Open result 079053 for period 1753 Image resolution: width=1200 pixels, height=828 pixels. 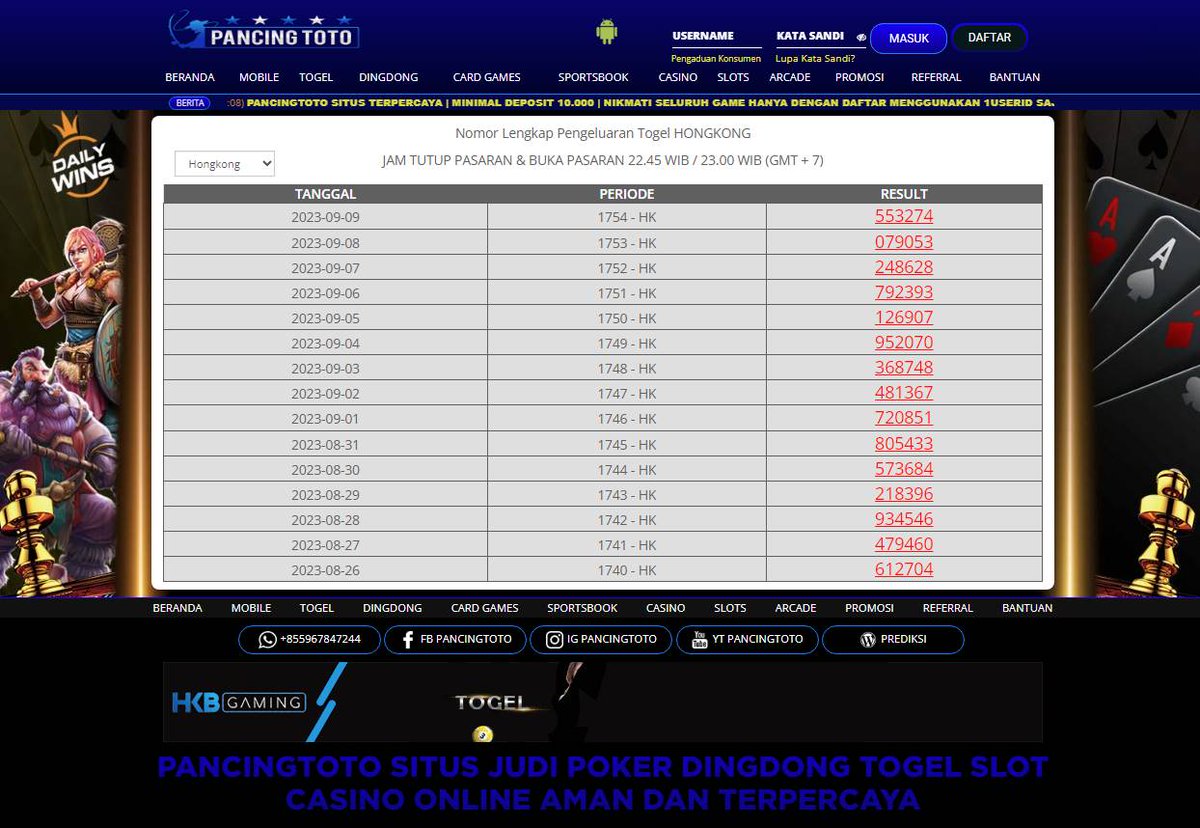tap(904, 242)
